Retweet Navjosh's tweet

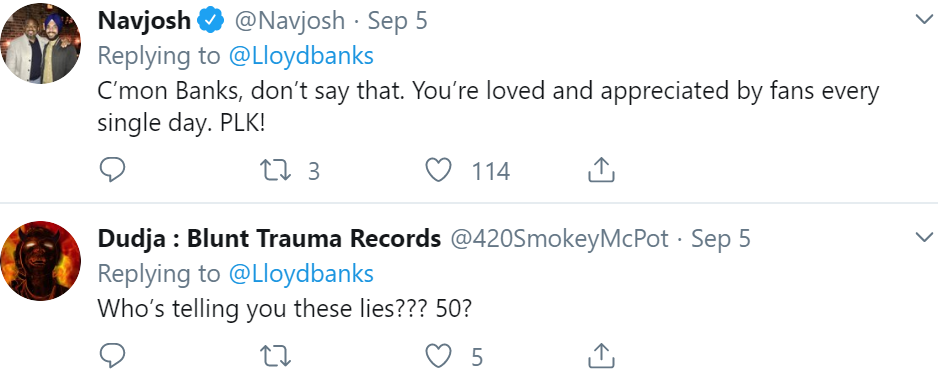(x=276, y=171)
